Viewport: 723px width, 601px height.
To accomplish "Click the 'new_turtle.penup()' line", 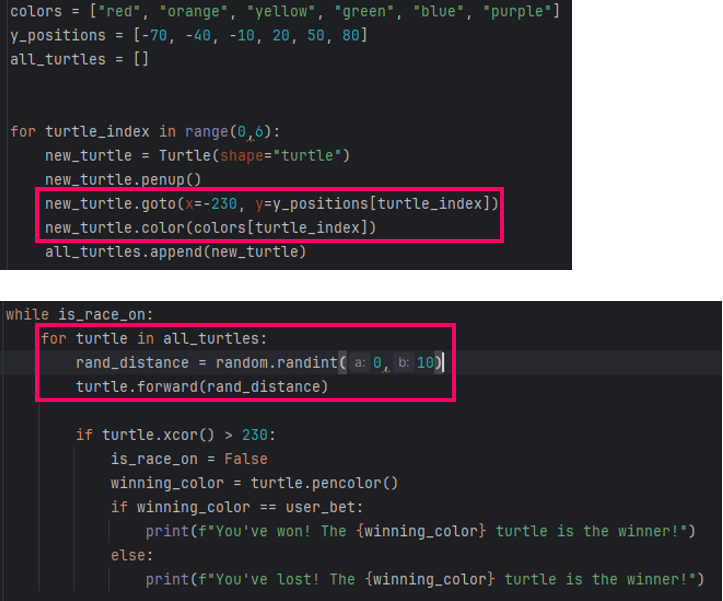I will 123,179.
